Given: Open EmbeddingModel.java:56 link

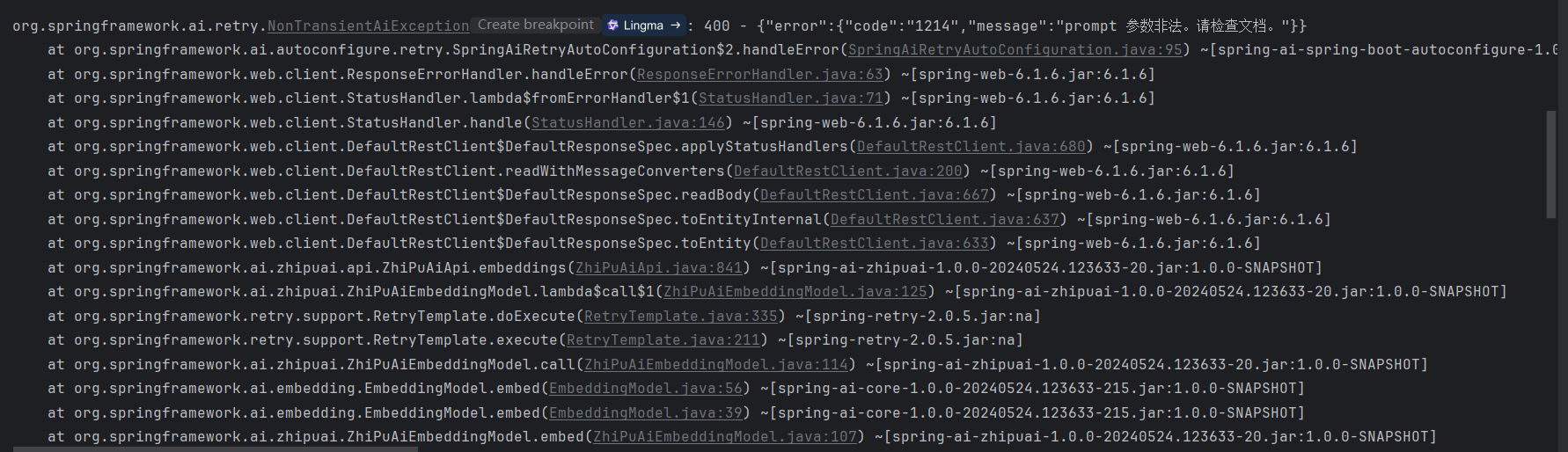Looking at the screenshot, I should [x=646, y=389].
